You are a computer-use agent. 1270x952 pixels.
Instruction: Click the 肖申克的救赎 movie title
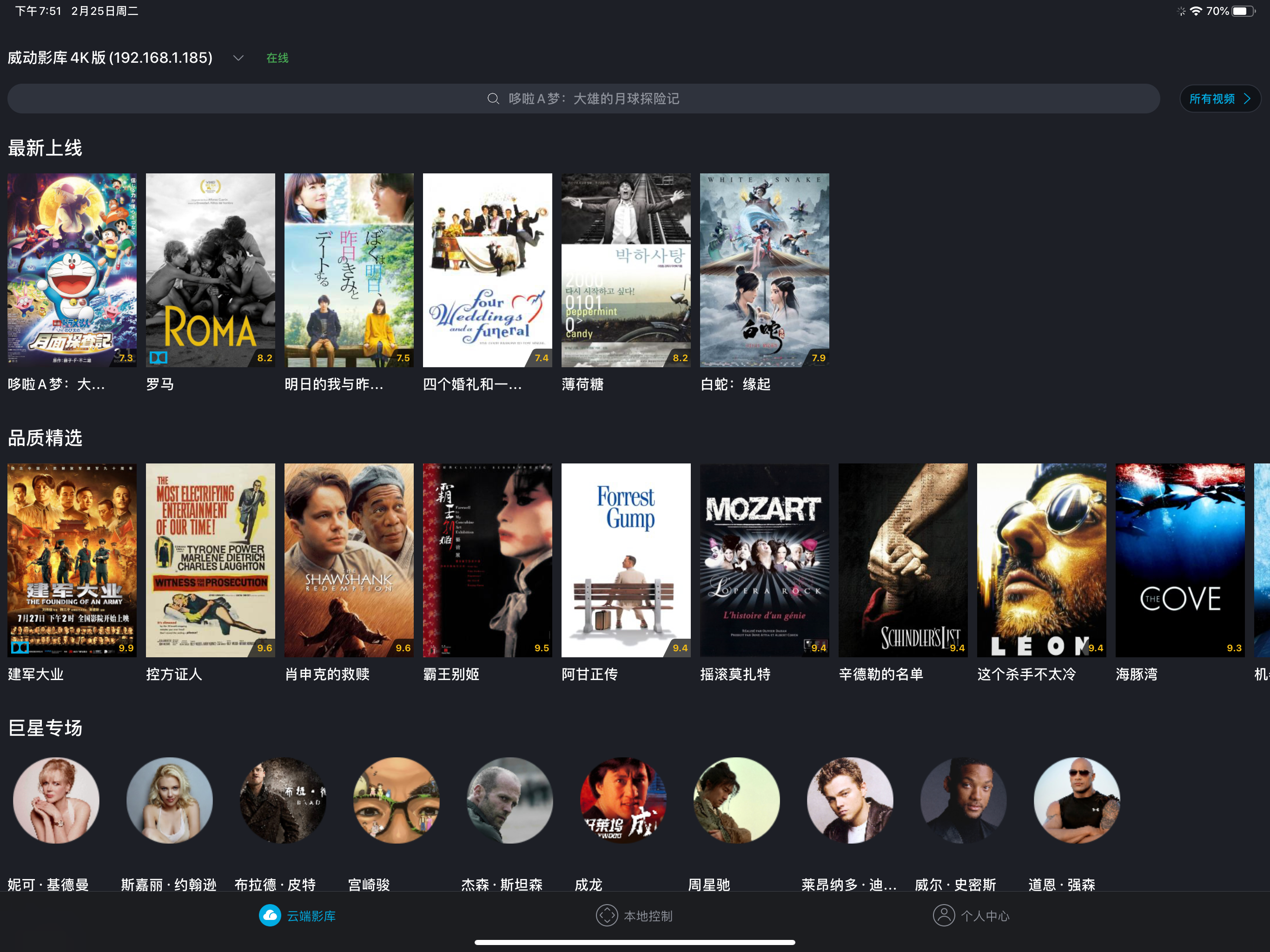click(327, 674)
